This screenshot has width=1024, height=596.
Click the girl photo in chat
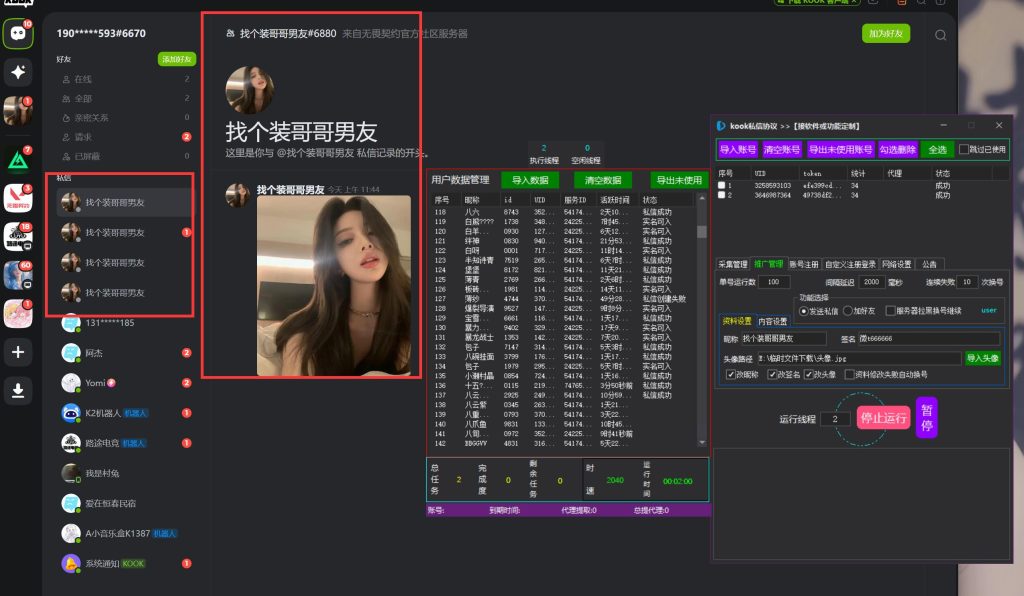coord(333,285)
